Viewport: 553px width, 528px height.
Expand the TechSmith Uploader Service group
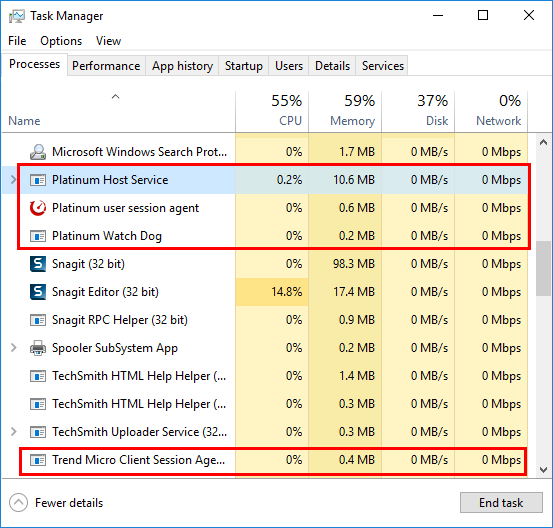point(13,432)
